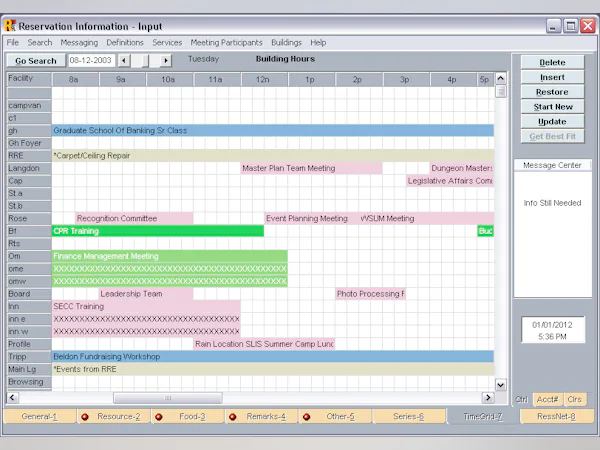600x450 pixels.
Task: Open the Messaging menu
Action: click(79, 42)
